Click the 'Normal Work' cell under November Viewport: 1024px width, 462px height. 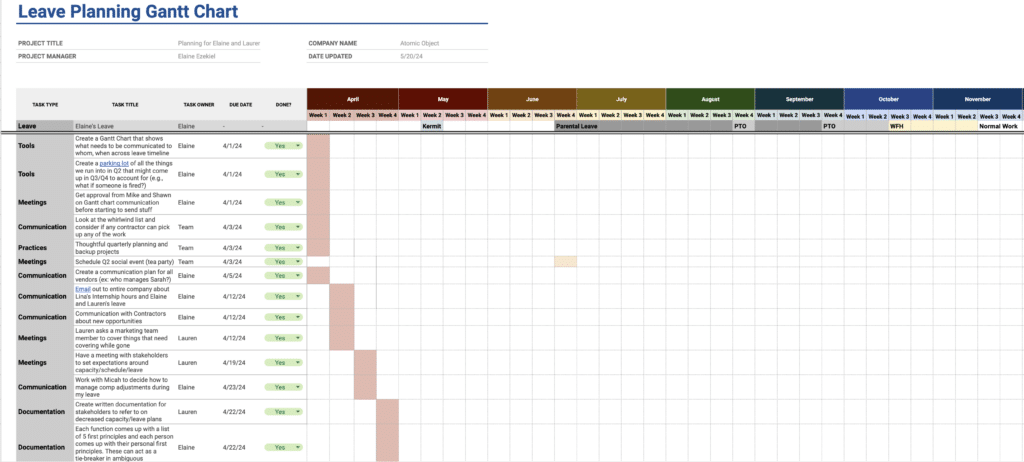[998, 127]
